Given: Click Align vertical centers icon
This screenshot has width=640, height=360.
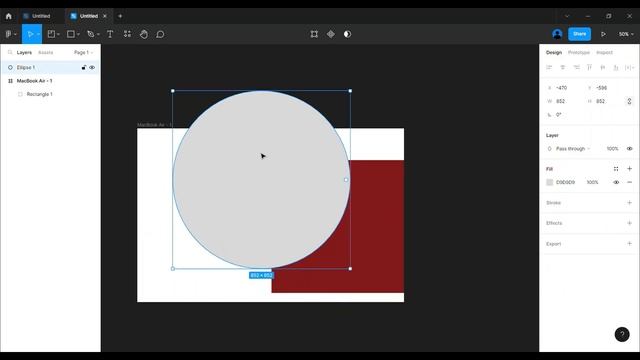Looking at the screenshot, I should [x=602, y=67].
